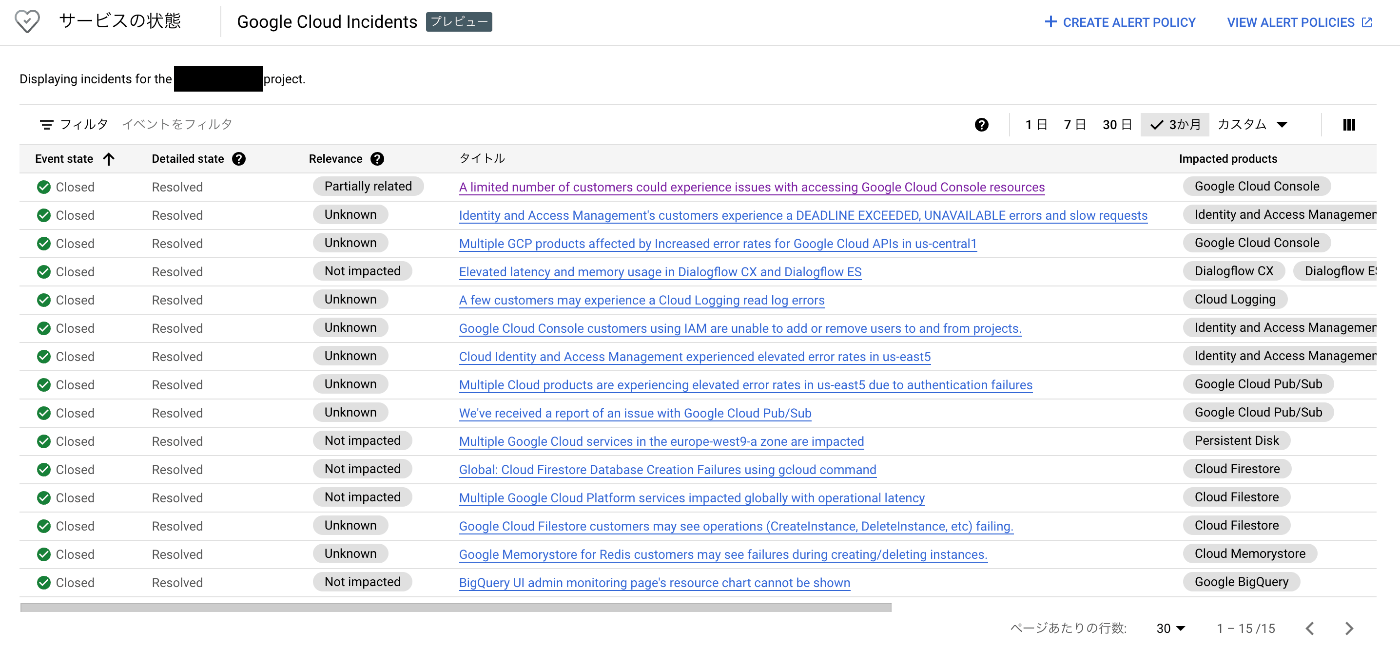Click the Impacted products column header

(x=1228, y=159)
